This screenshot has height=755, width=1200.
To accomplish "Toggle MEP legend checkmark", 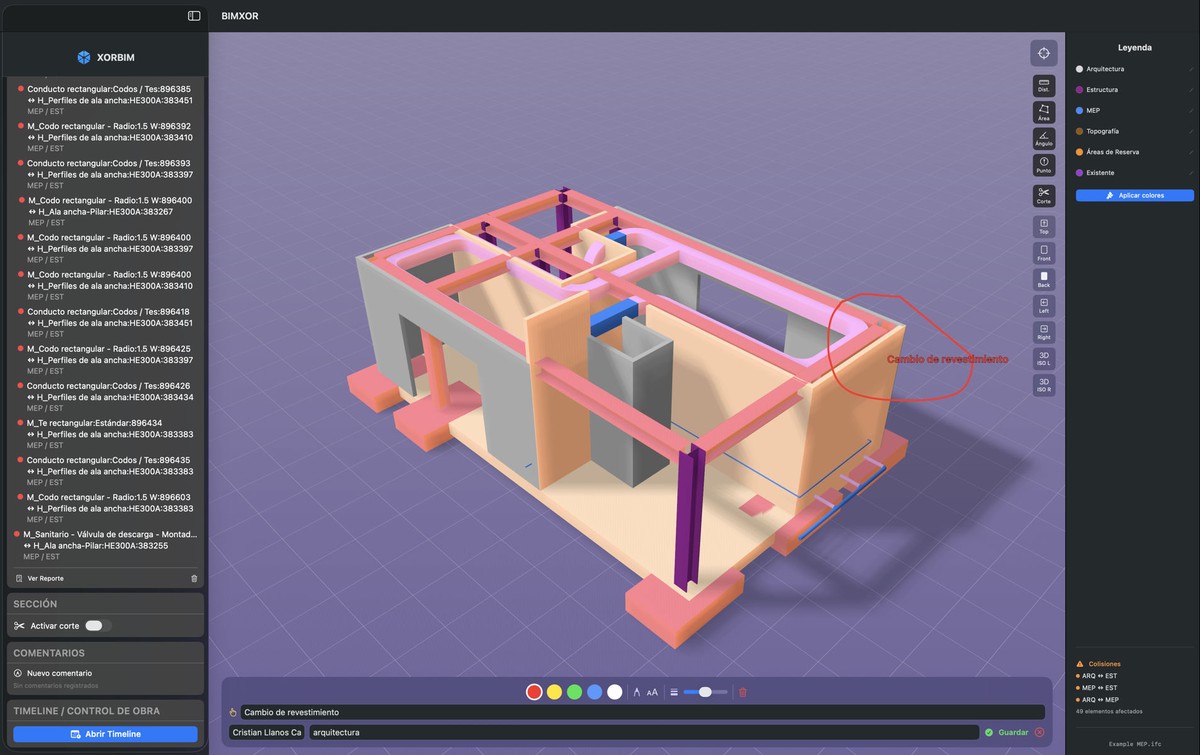I will pyautogui.click(x=1191, y=110).
